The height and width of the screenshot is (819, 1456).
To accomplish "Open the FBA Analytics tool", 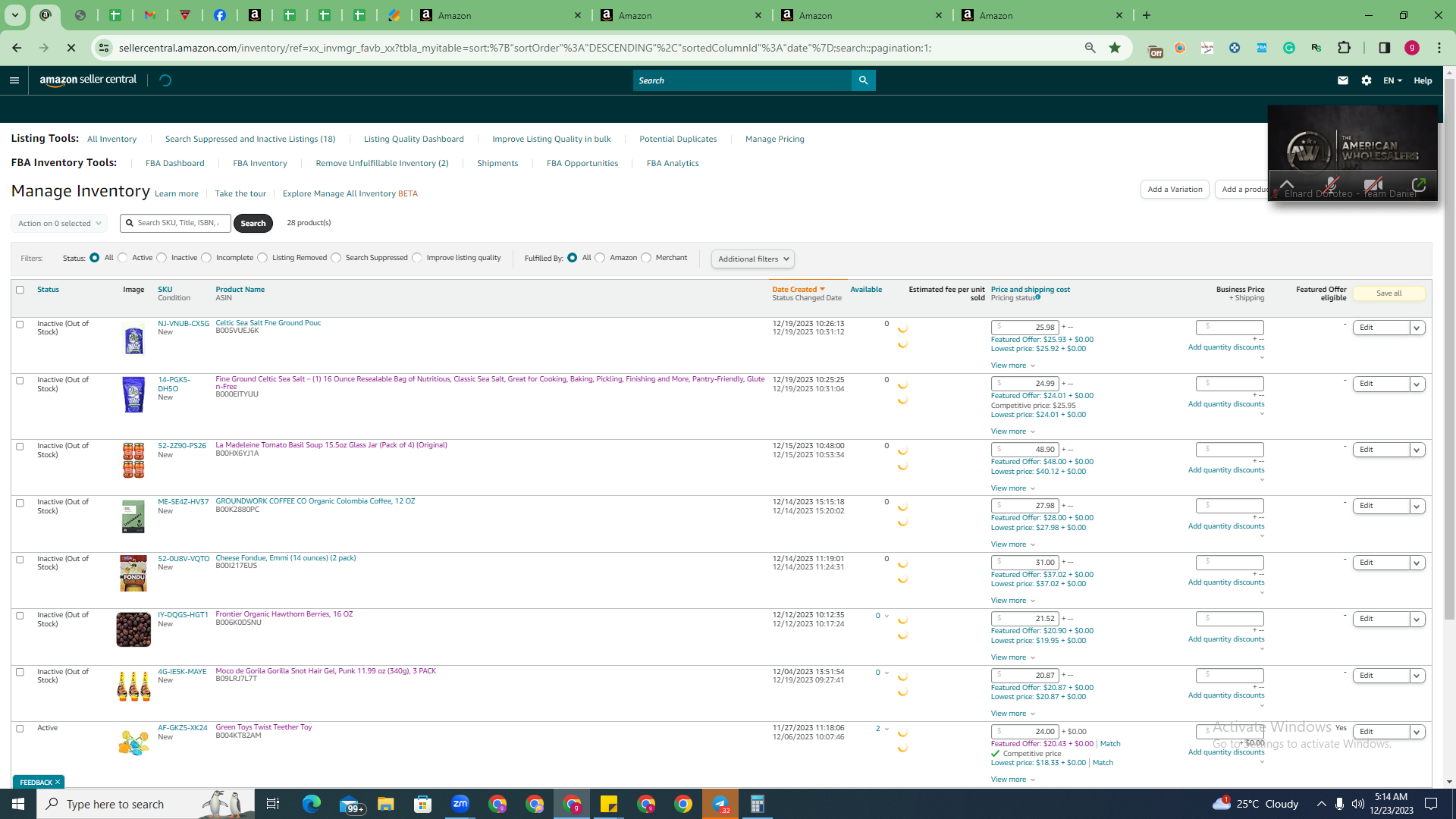I will pos(673,164).
